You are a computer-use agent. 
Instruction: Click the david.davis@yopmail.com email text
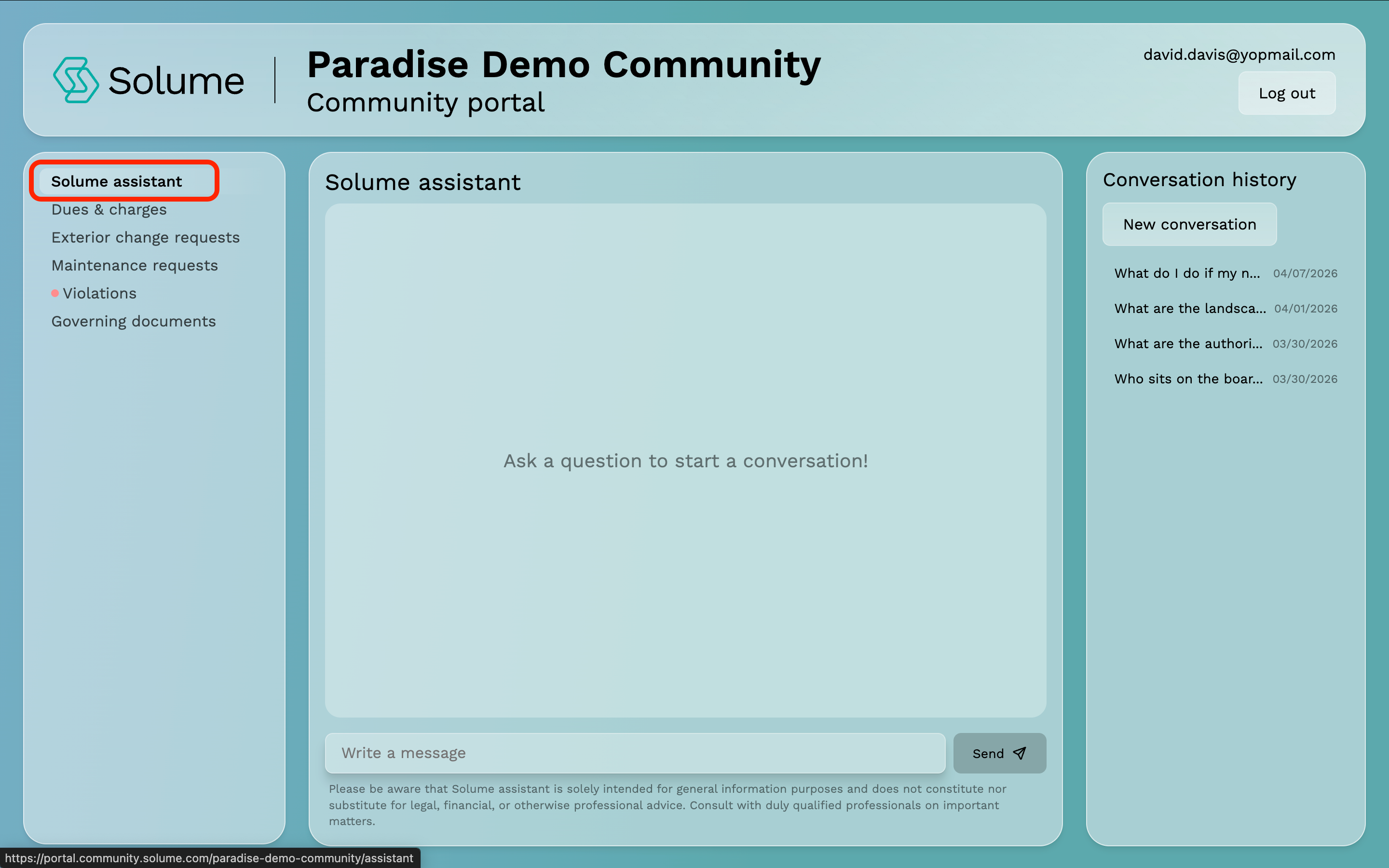[1239, 54]
